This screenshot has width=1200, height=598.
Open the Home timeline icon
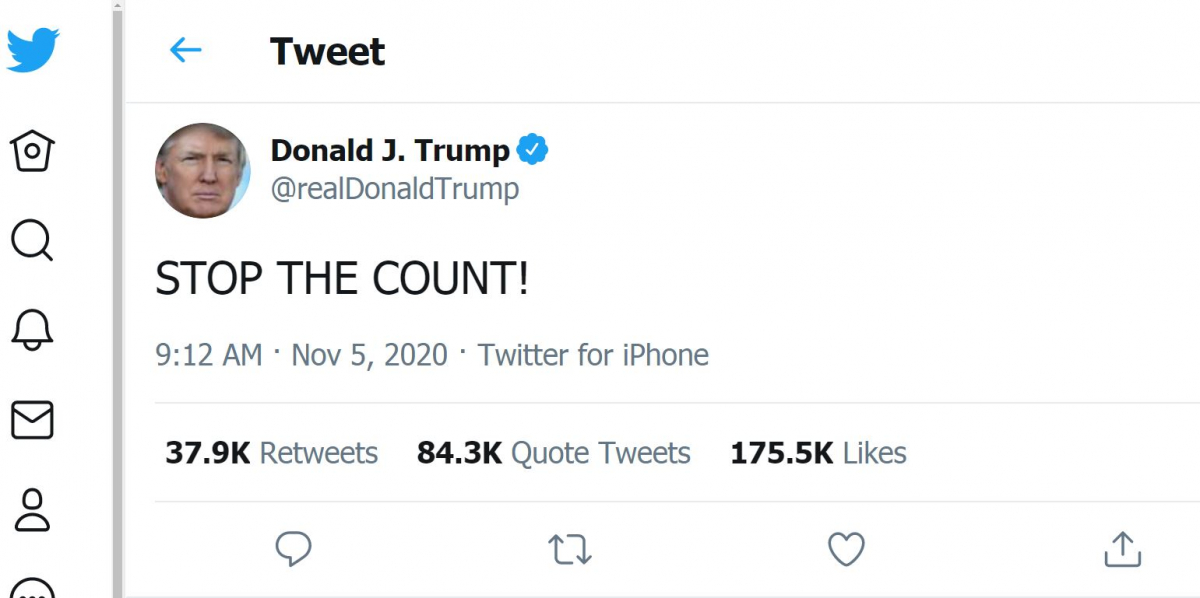click(32, 151)
